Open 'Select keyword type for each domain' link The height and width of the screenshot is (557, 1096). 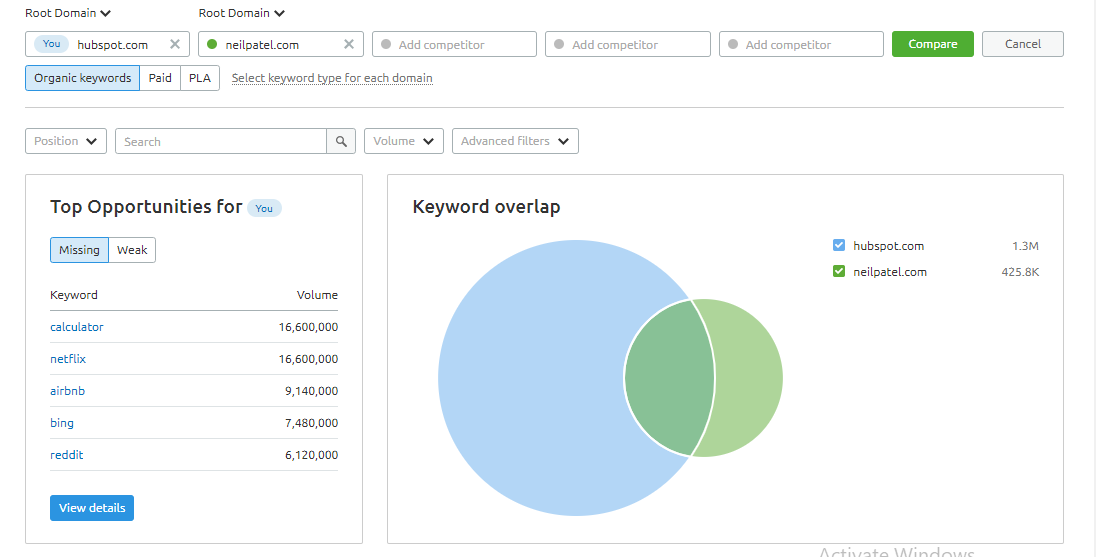pyautogui.click(x=332, y=78)
